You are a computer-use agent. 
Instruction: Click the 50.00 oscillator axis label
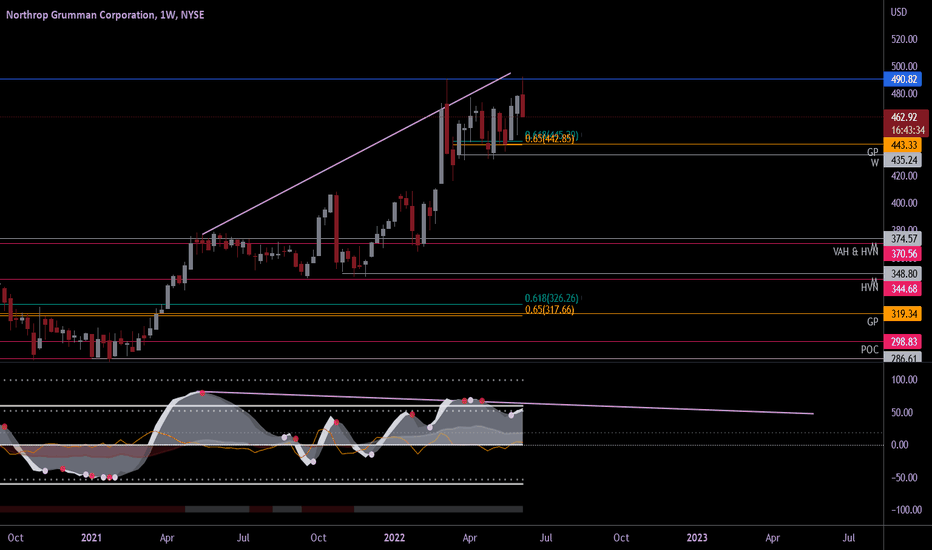pos(902,413)
